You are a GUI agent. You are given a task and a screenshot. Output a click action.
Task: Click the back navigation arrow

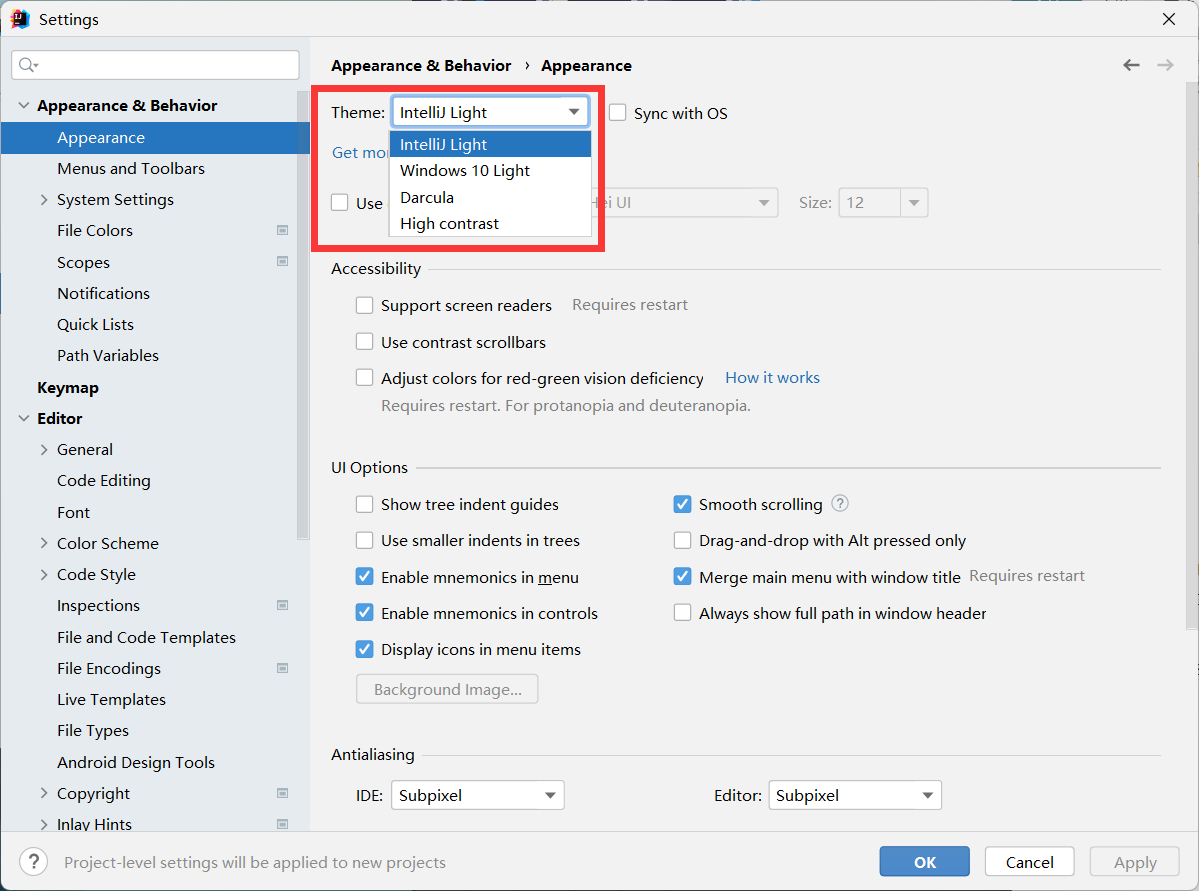coord(1131,65)
